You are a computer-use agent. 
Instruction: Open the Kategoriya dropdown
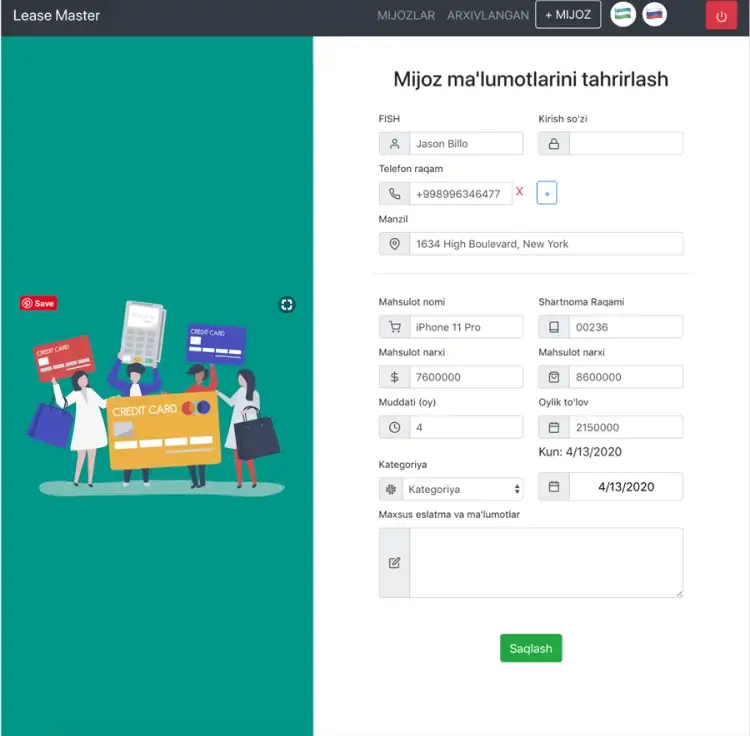pyautogui.click(x=464, y=489)
